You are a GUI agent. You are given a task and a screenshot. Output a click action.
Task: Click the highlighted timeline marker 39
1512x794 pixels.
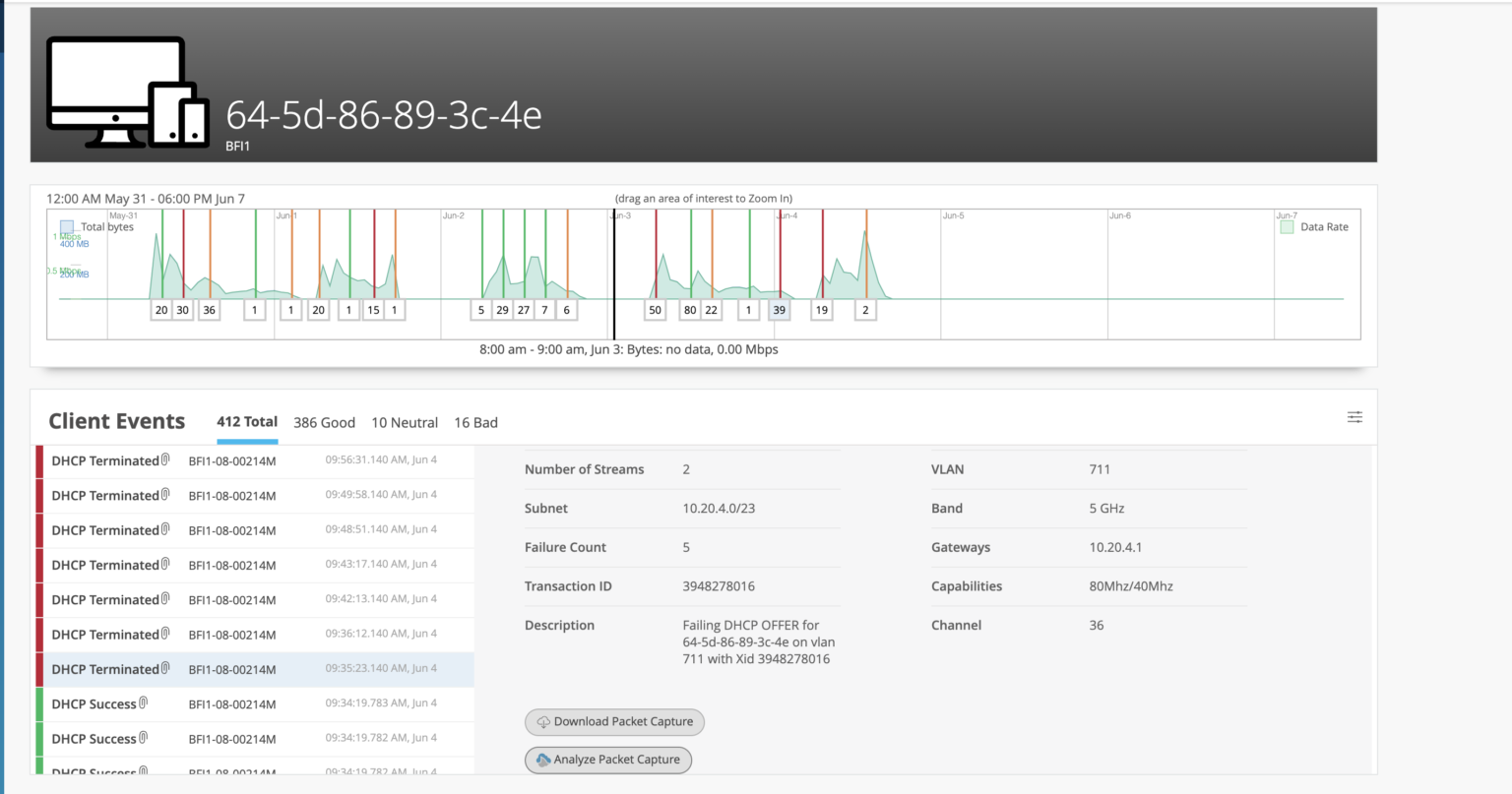pyautogui.click(x=779, y=309)
